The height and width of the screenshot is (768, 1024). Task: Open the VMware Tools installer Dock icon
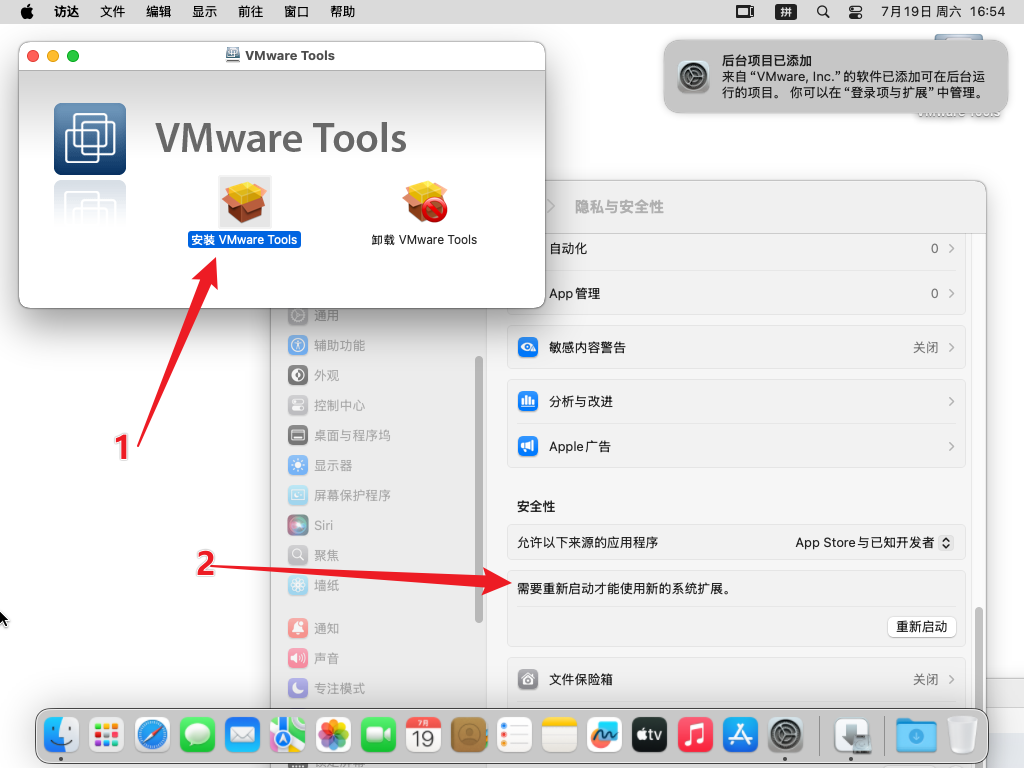[852, 735]
